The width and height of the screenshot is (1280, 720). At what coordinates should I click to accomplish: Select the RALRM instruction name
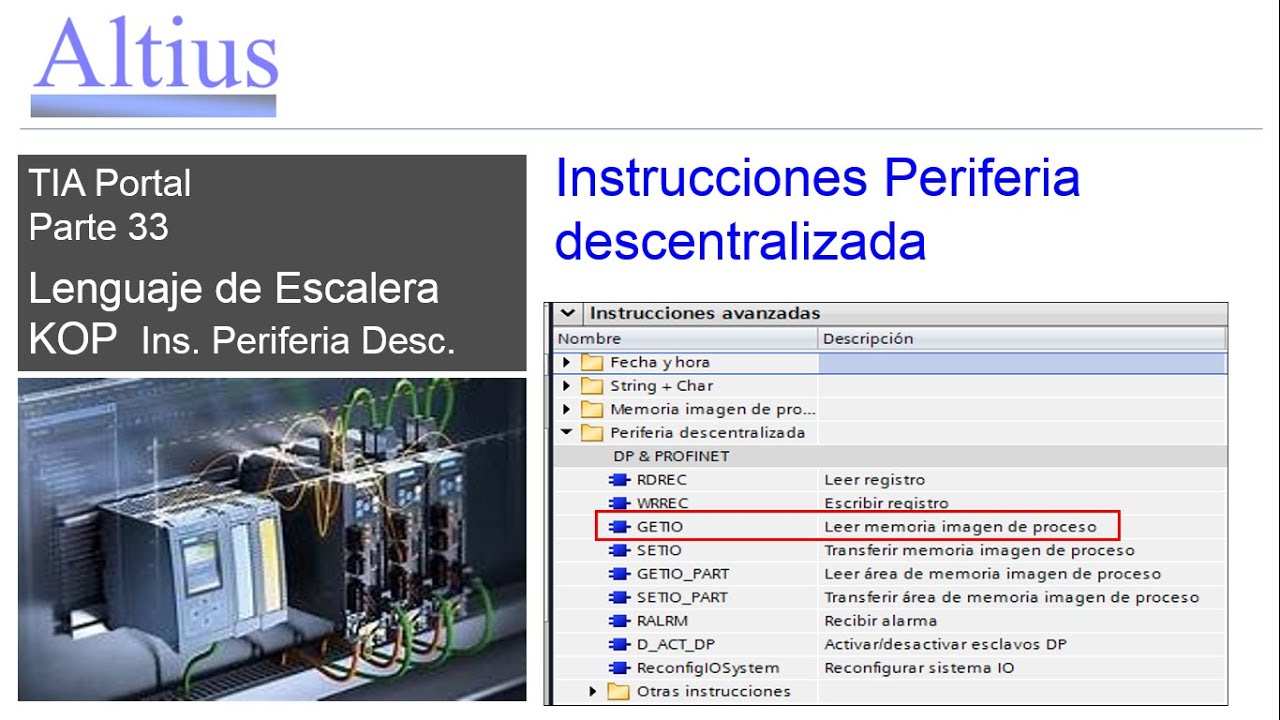click(662, 621)
